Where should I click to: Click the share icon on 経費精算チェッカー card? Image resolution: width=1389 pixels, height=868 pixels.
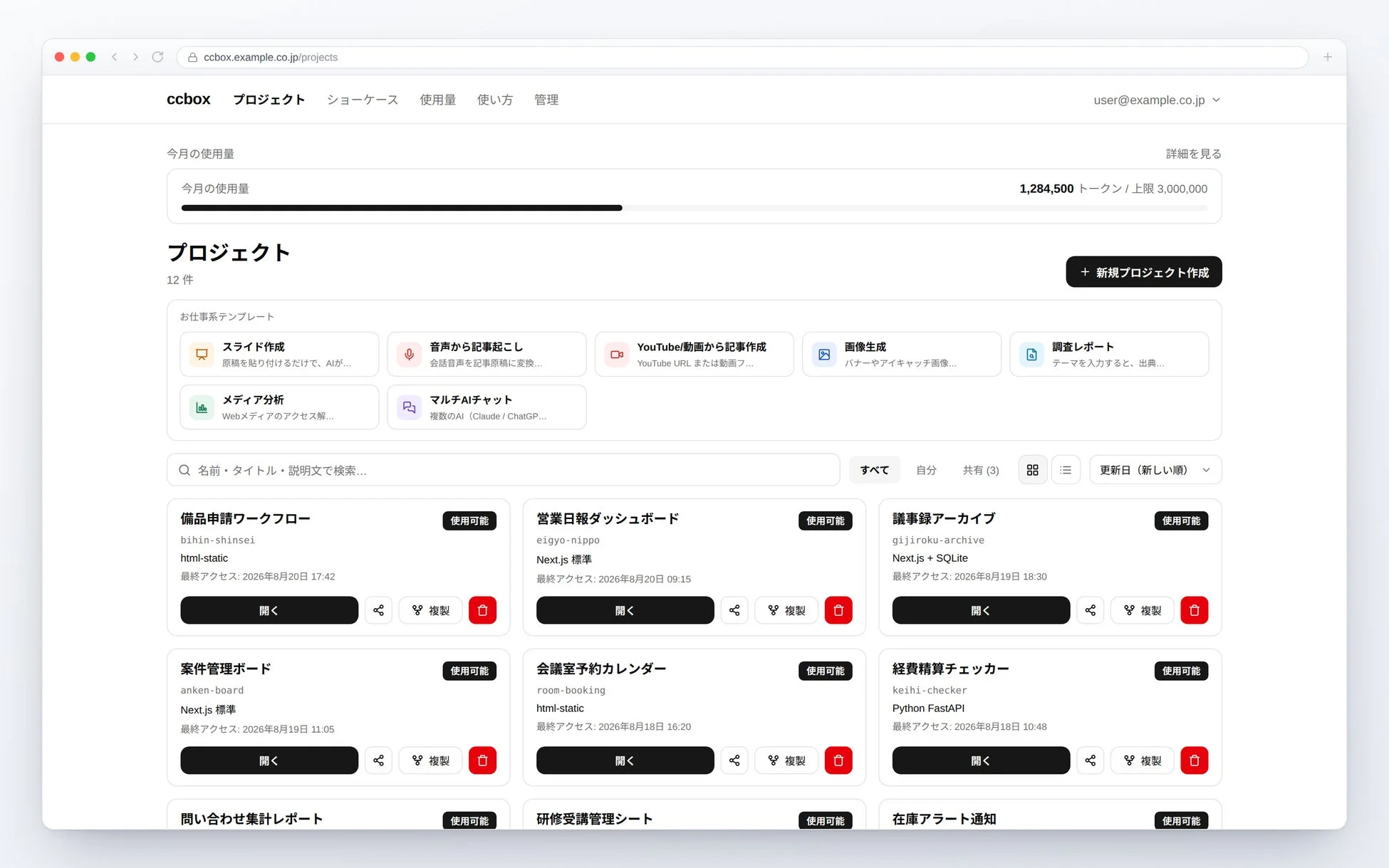(x=1091, y=760)
